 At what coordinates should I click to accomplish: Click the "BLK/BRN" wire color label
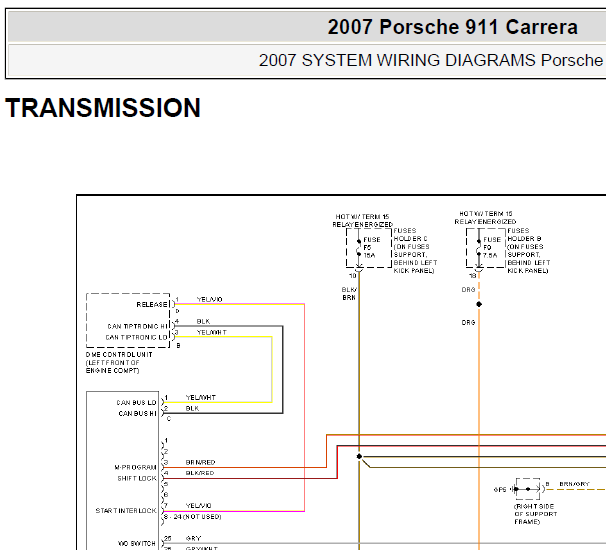(349, 293)
